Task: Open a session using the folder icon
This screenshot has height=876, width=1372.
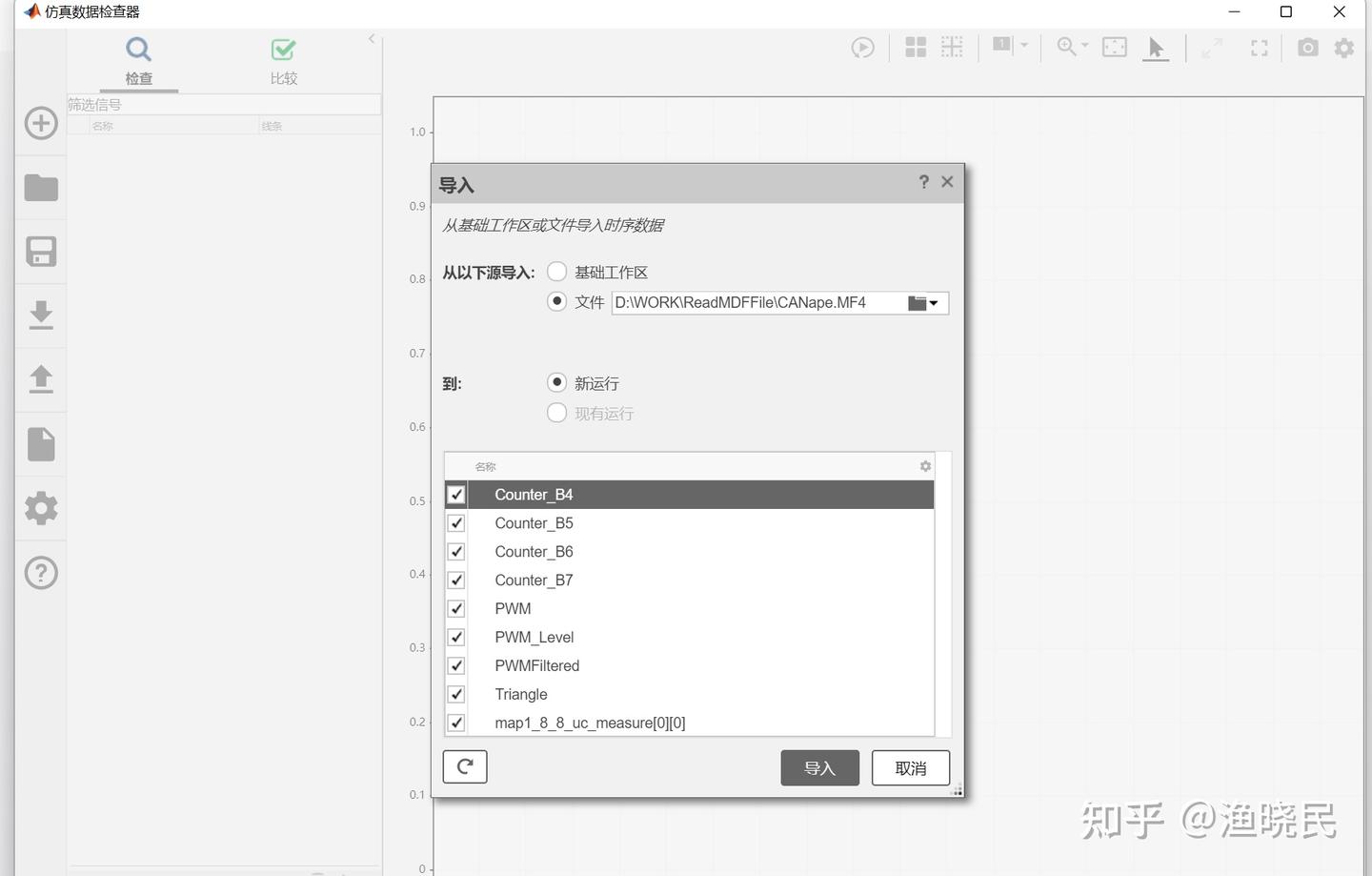Action: [x=40, y=187]
